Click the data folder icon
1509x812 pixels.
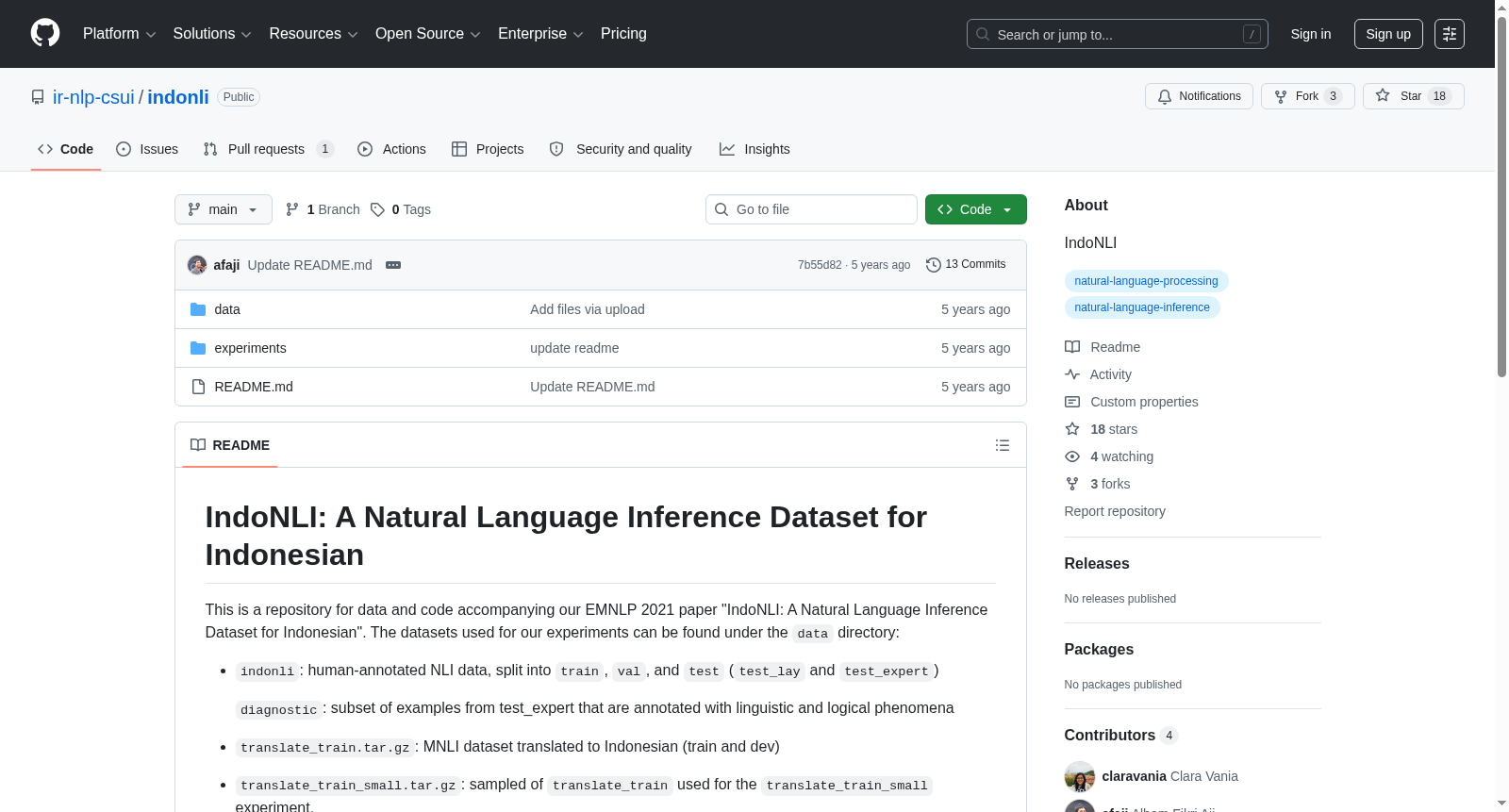pos(198,309)
